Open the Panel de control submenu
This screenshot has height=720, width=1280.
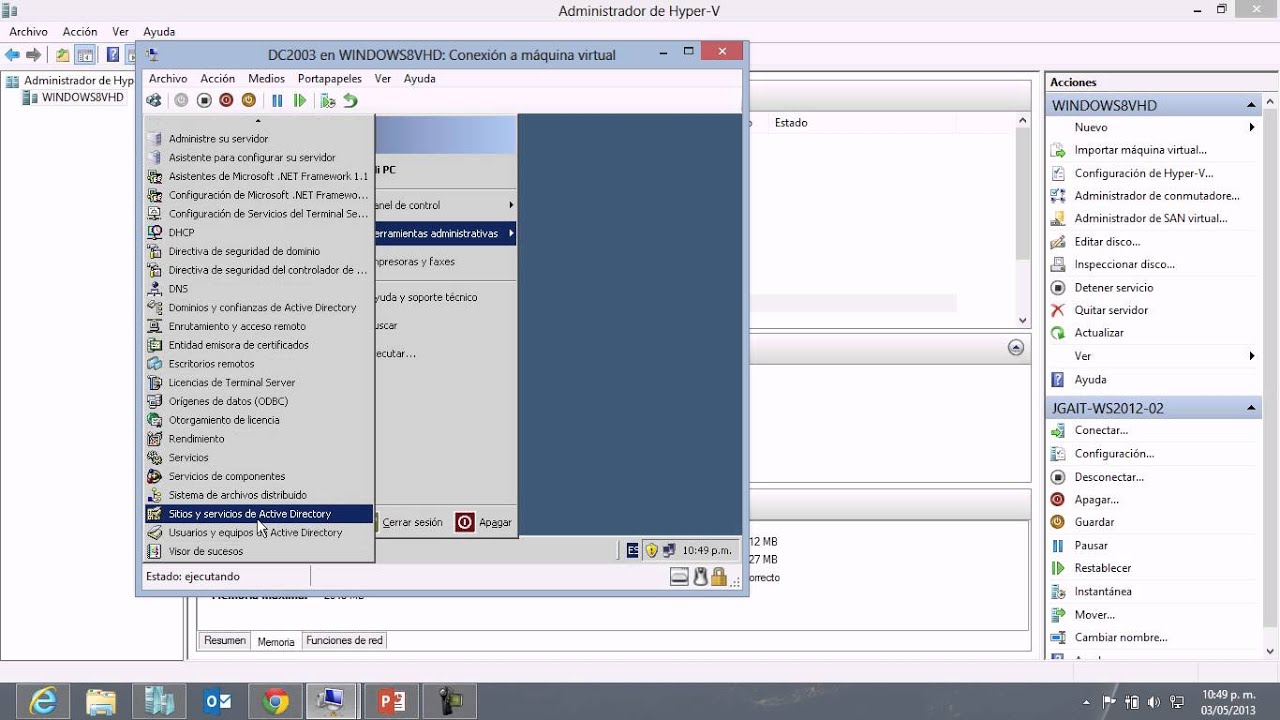pos(446,205)
